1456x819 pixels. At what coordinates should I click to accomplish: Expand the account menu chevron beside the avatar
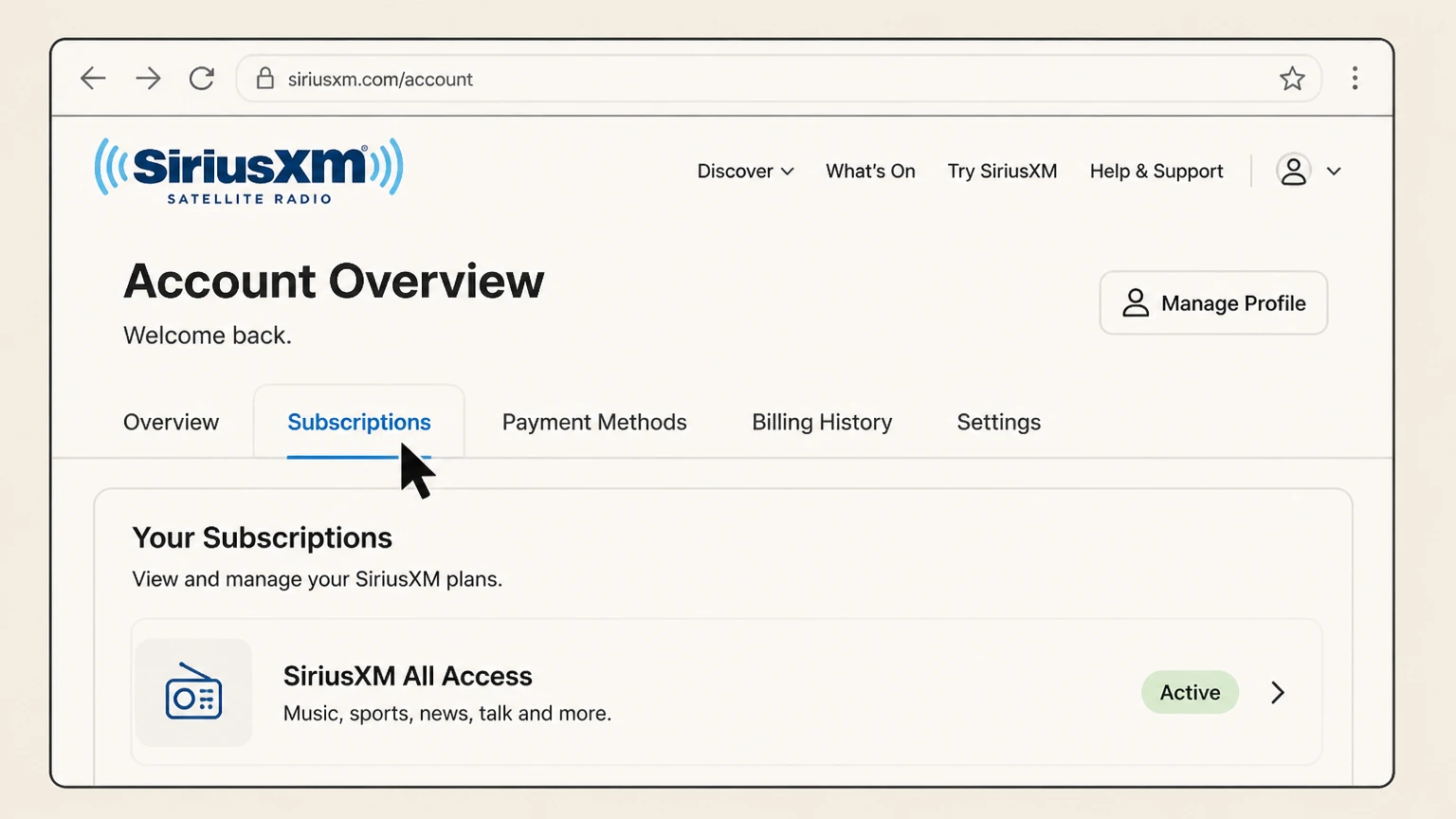[x=1334, y=172]
